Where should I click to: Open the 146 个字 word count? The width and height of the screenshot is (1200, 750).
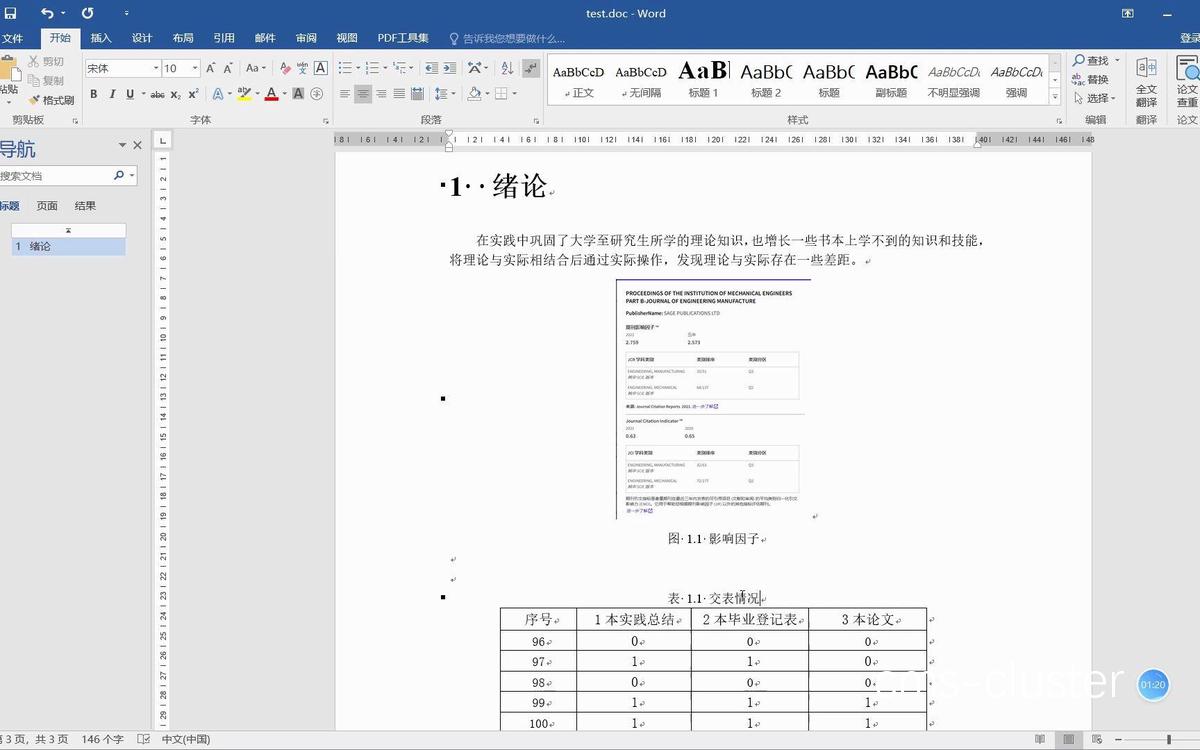(102, 739)
